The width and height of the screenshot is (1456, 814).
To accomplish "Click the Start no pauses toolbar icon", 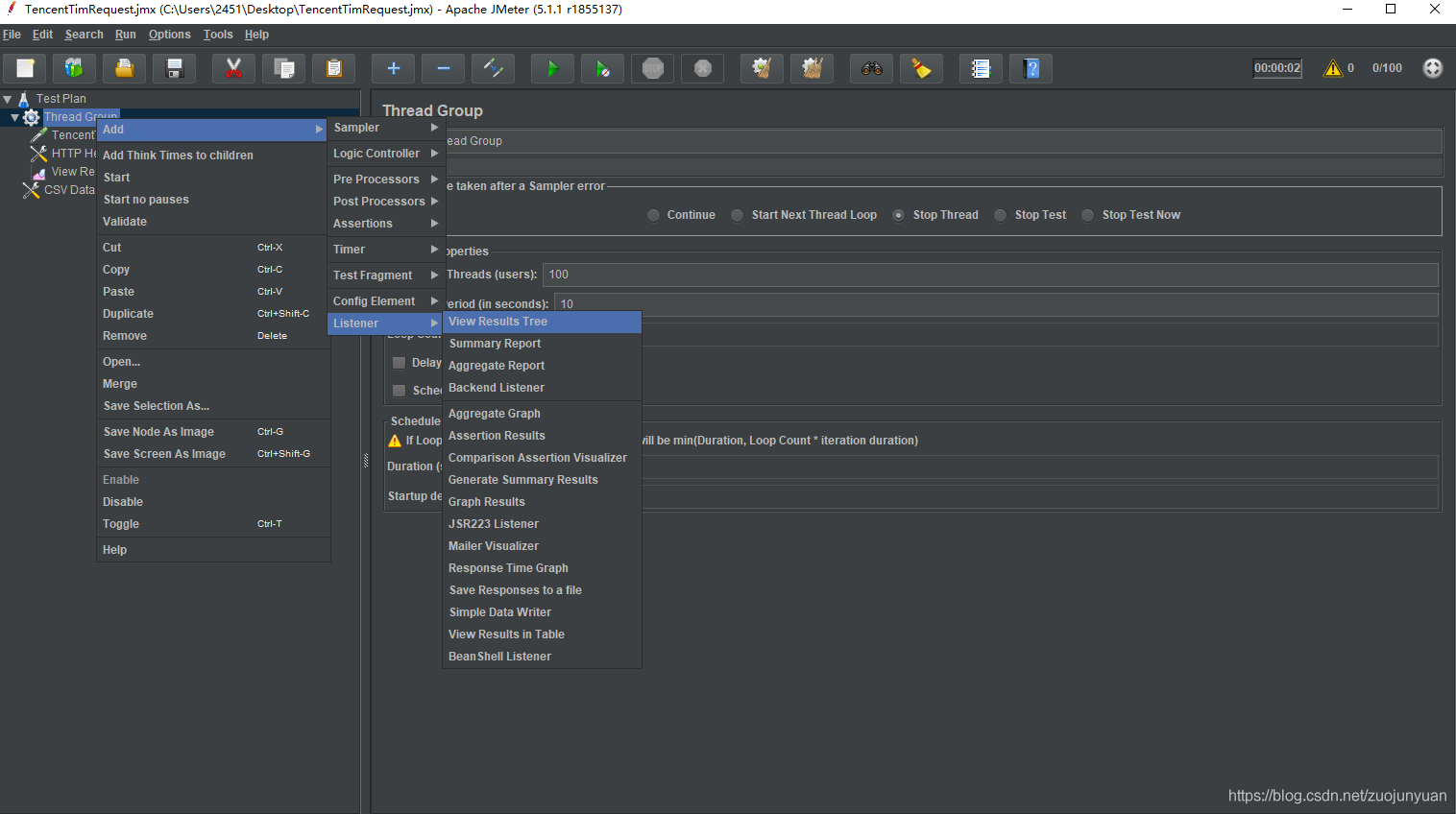I will pos(602,68).
